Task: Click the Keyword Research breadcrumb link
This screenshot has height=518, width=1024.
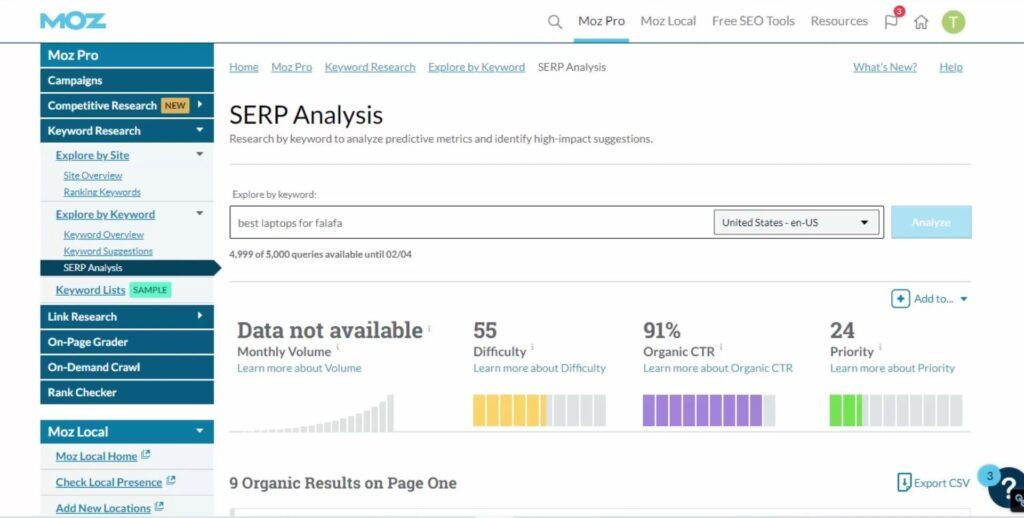Action: 370,67
